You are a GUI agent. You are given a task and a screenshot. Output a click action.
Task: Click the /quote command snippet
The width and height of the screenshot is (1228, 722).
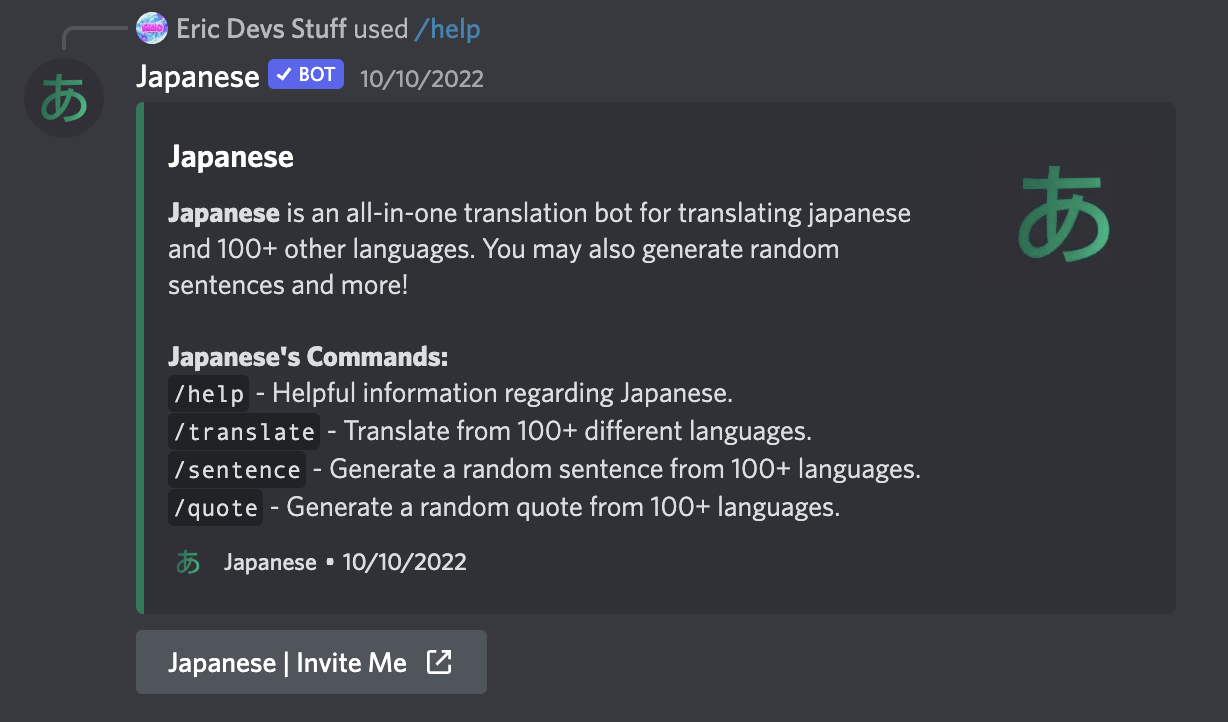[x=215, y=507]
